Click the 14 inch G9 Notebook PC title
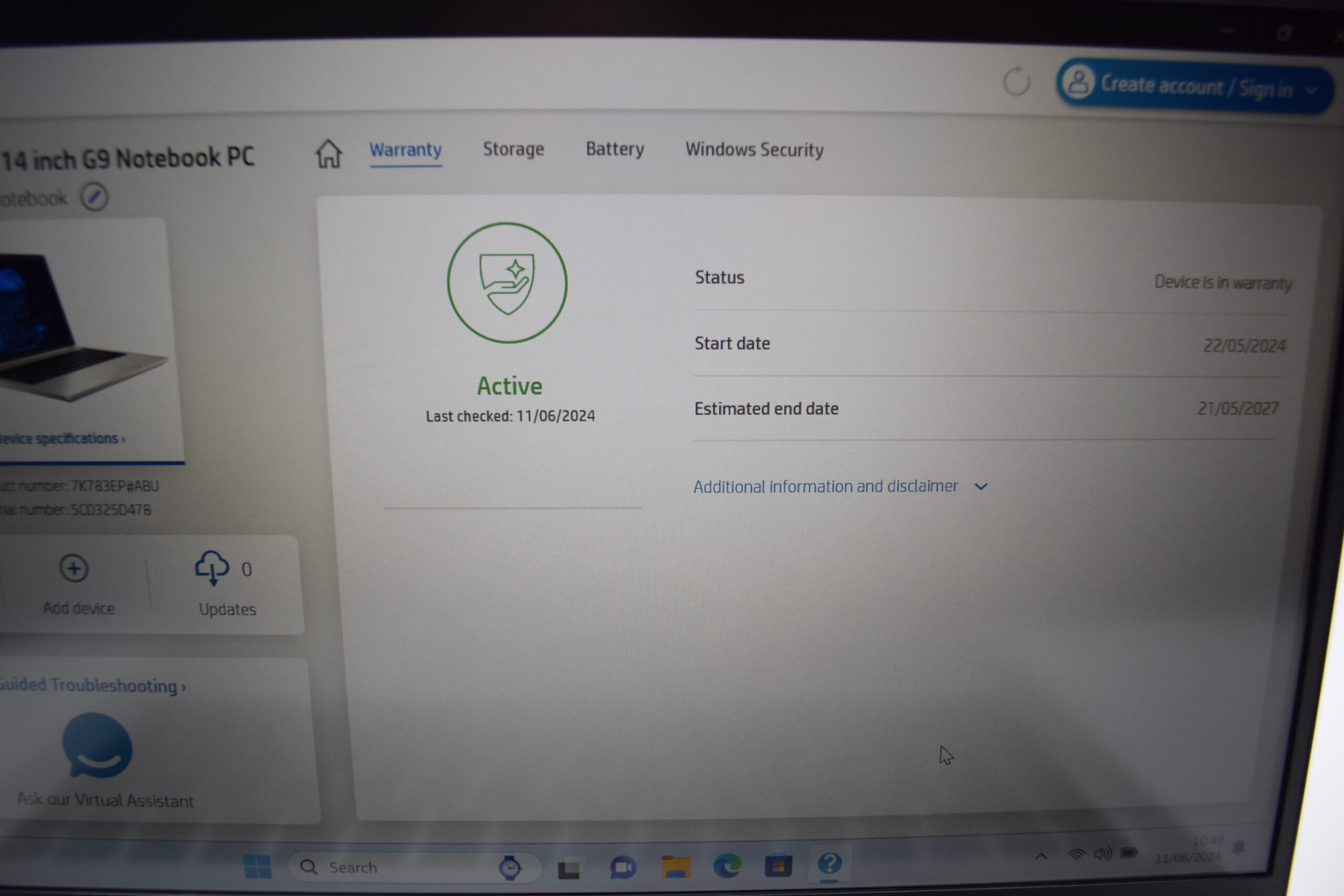The height and width of the screenshot is (896, 1344). [x=128, y=159]
